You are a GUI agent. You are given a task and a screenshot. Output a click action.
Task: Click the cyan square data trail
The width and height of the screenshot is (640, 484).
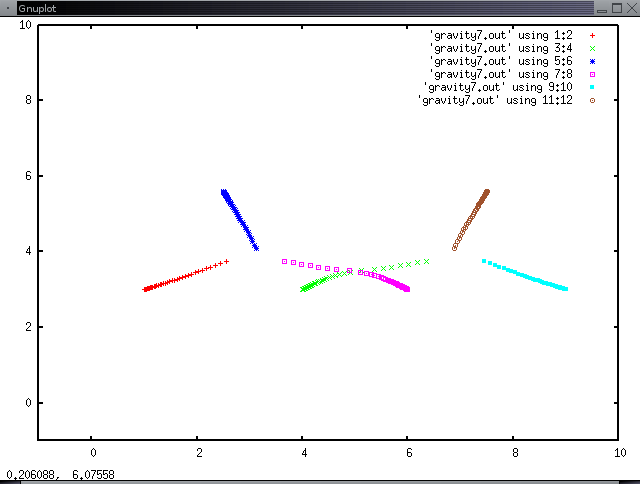[524, 275]
